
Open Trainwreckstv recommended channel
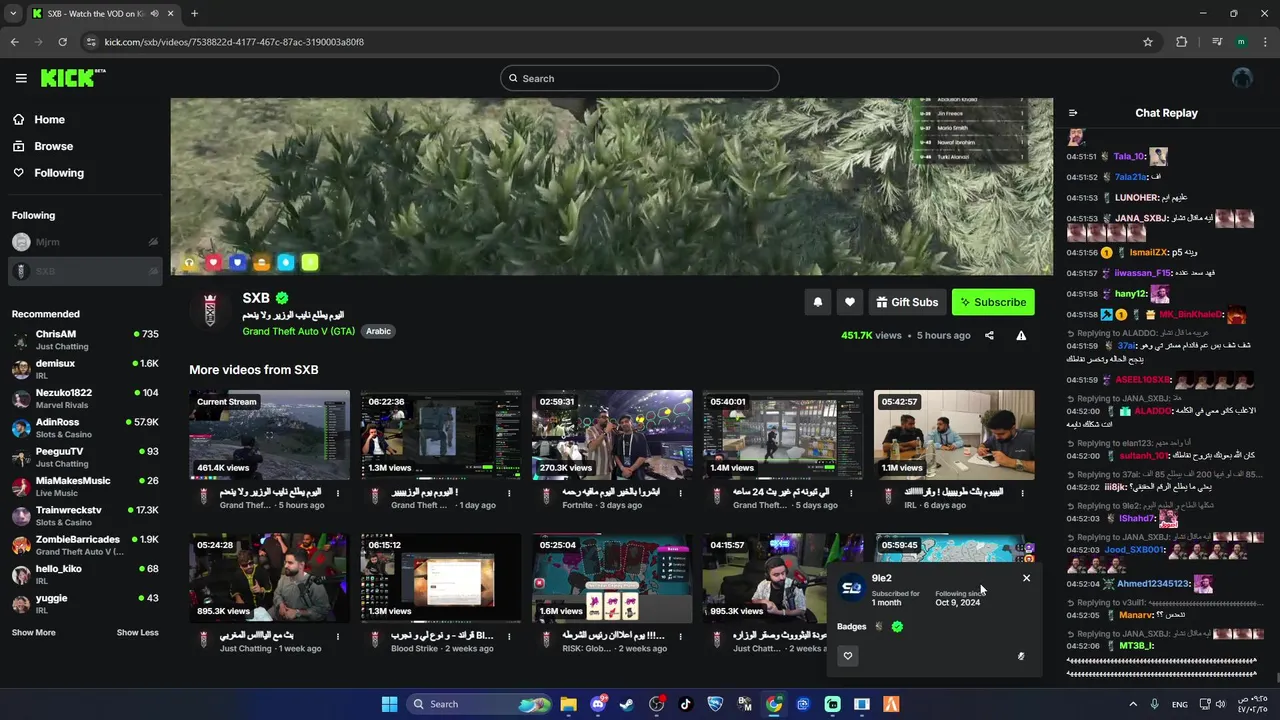point(85,516)
